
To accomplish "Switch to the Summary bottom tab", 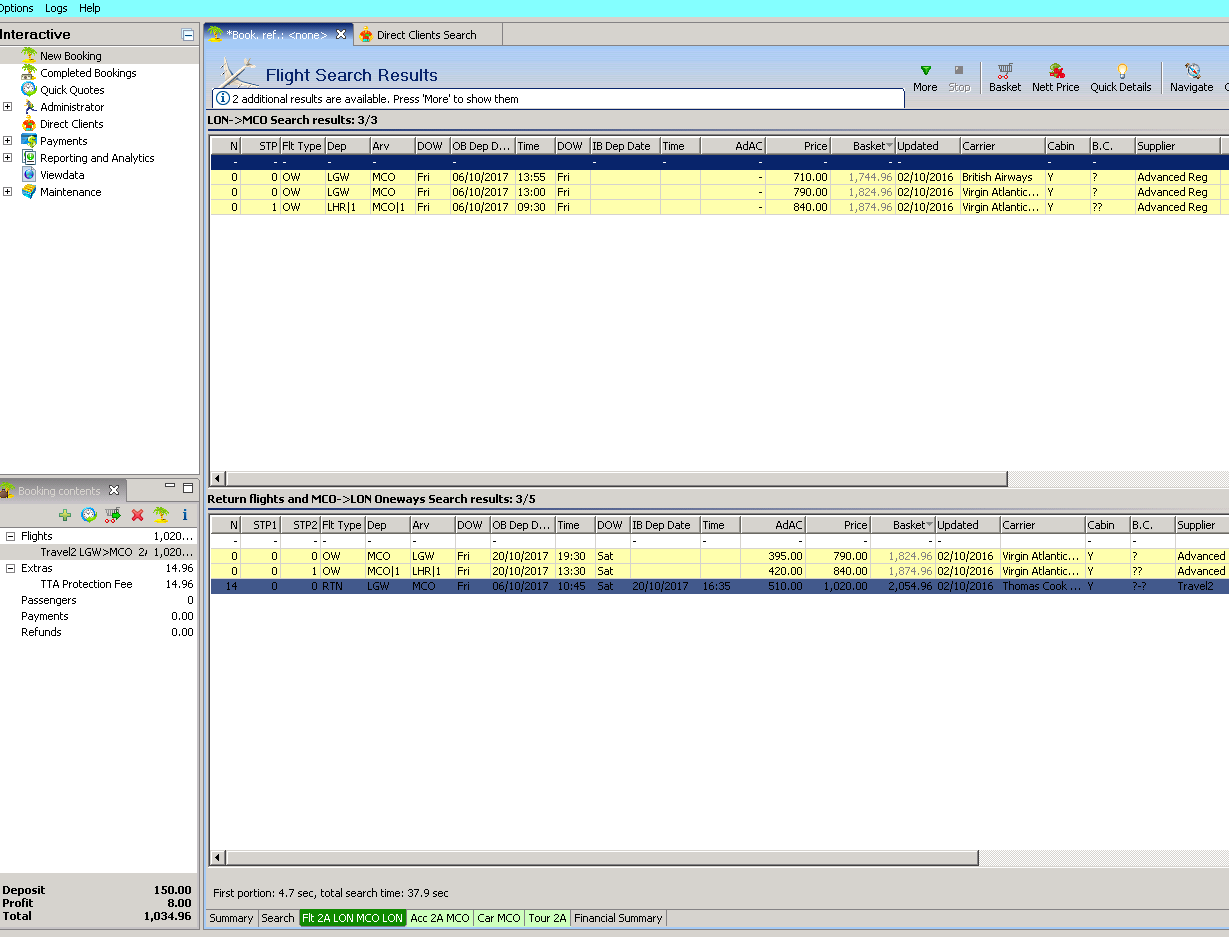I will [x=231, y=918].
